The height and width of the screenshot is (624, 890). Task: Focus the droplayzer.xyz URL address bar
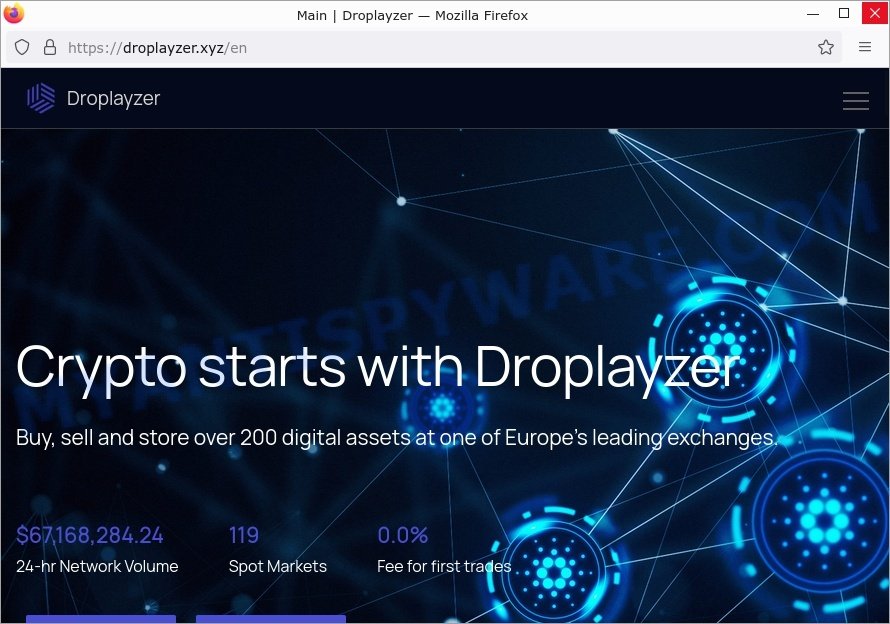coord(400,47)
